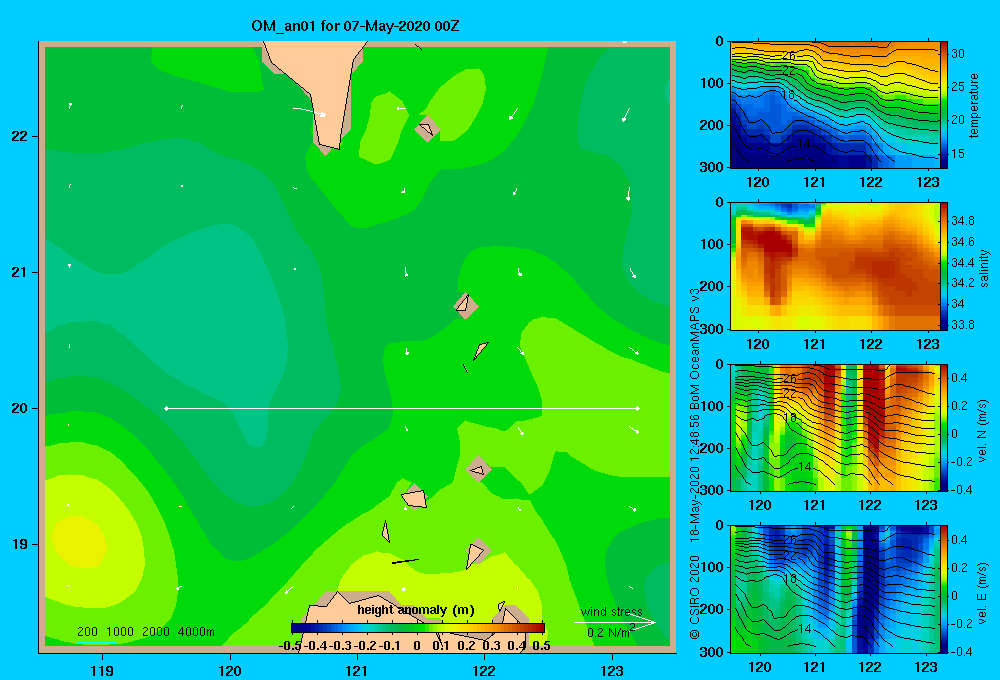This screenshot has height=680, width=1000.
Task: Click the salinity color scale bar
Action: [x=944, y=266]
